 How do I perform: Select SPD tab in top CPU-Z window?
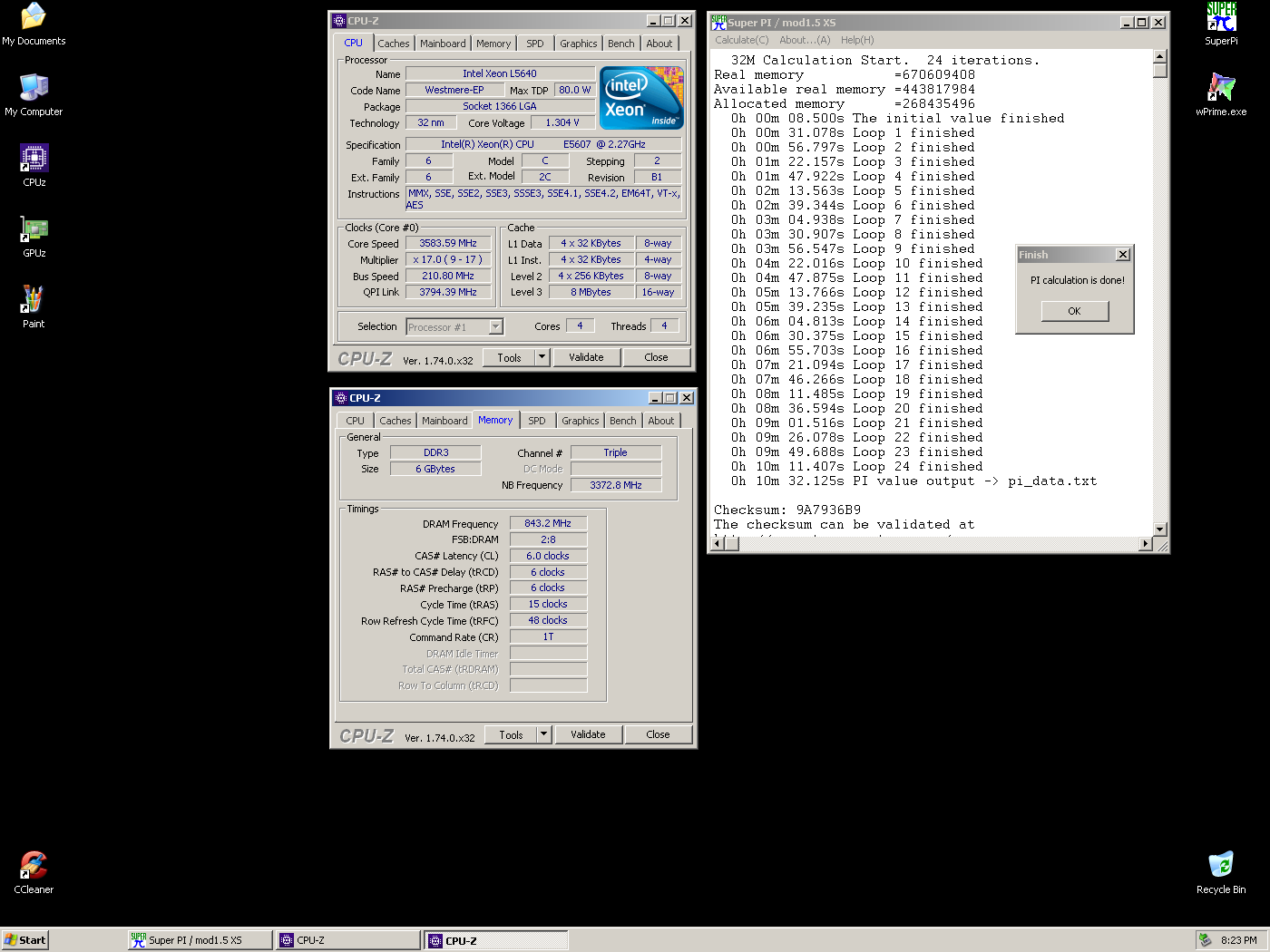pos(535,44)
